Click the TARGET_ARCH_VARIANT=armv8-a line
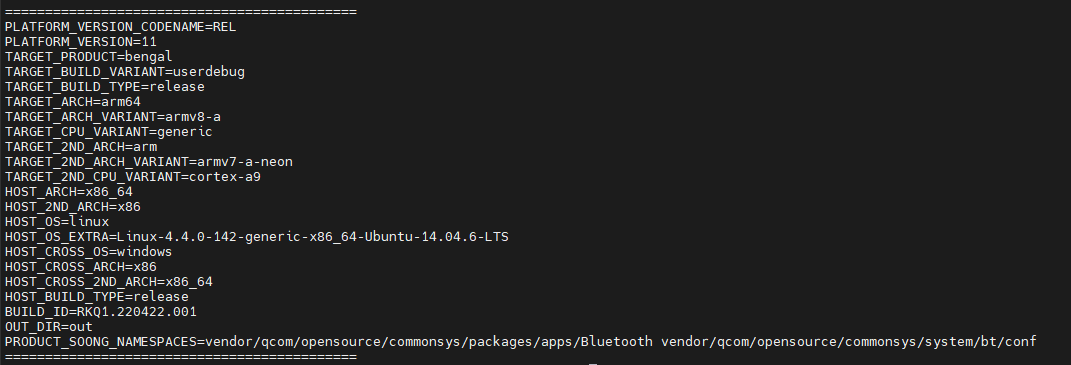 coord(113,118)
